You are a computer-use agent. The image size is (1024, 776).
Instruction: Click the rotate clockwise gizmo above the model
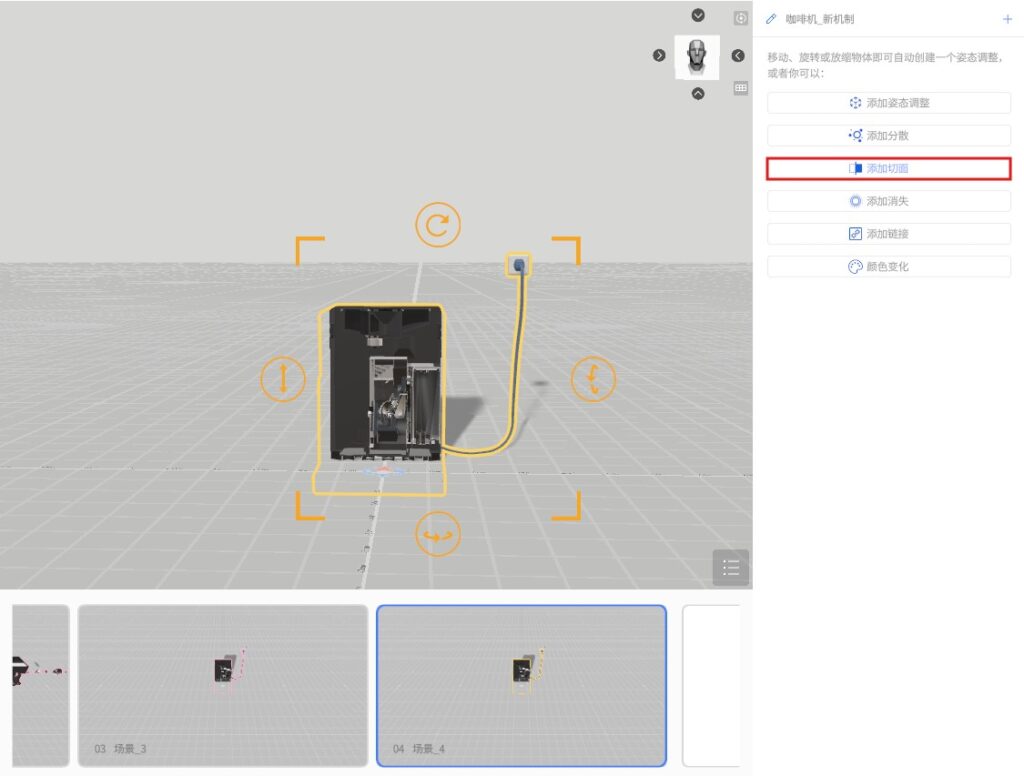[x=438, y=225]
